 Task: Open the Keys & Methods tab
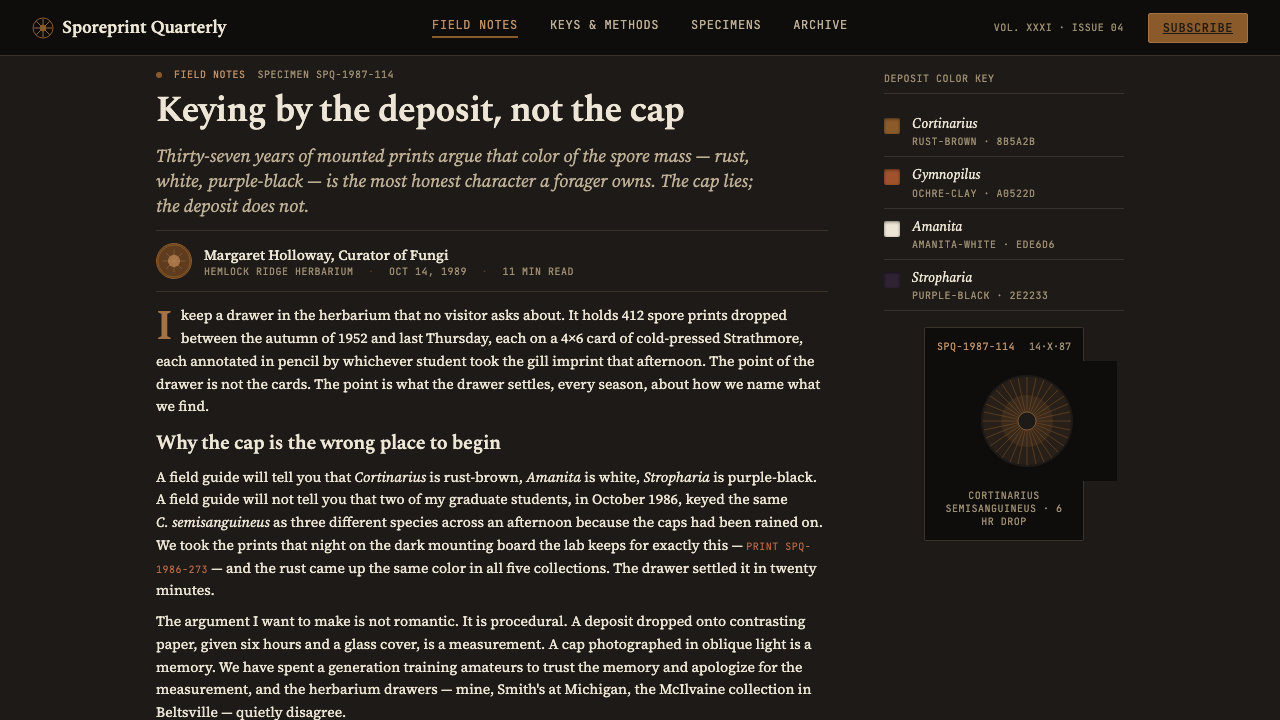[x=604, y=26]
